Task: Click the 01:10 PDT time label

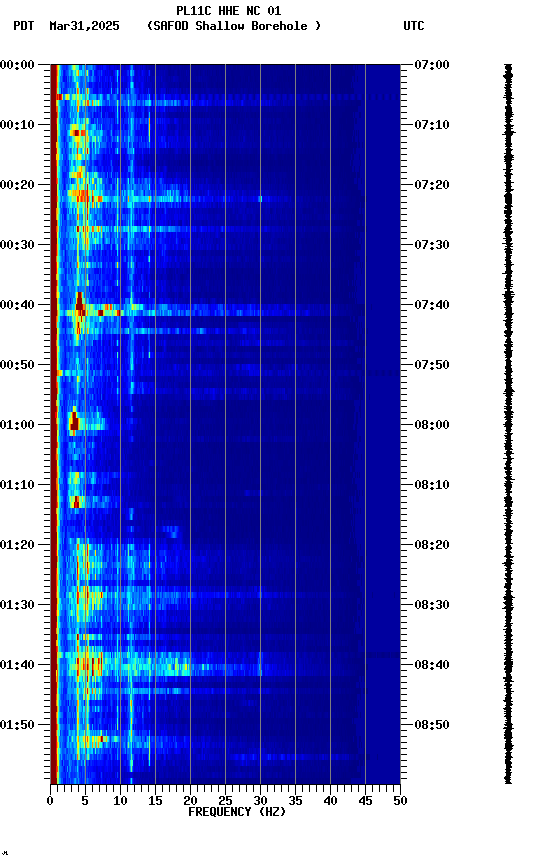Action: point(17,485)
